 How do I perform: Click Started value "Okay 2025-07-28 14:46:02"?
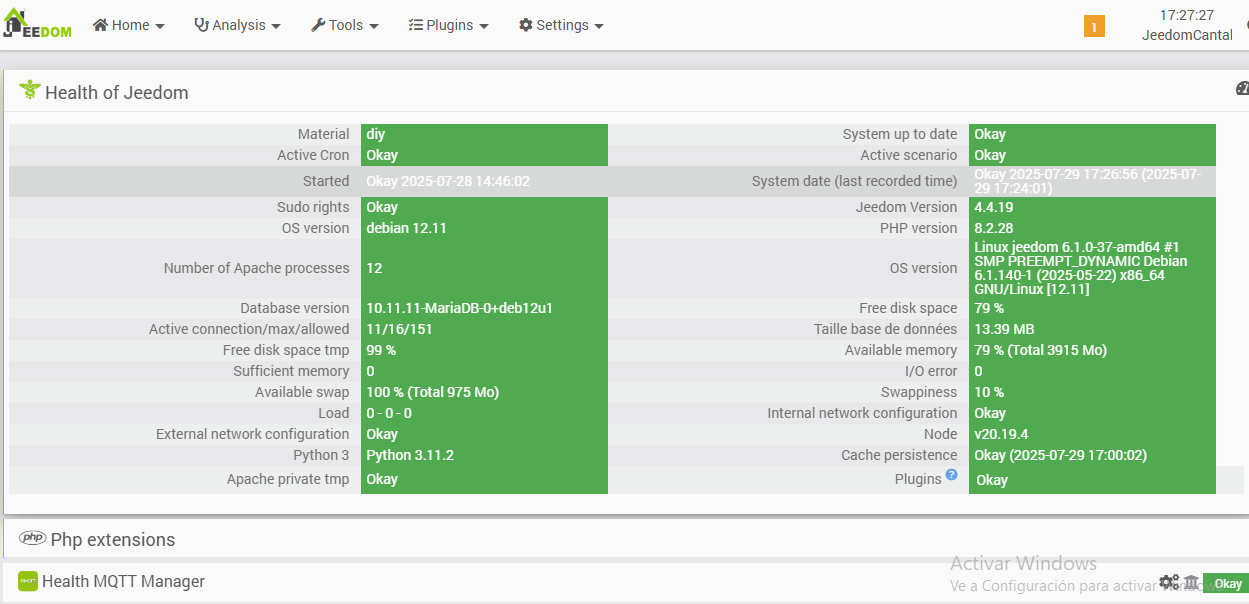point(448,181)
